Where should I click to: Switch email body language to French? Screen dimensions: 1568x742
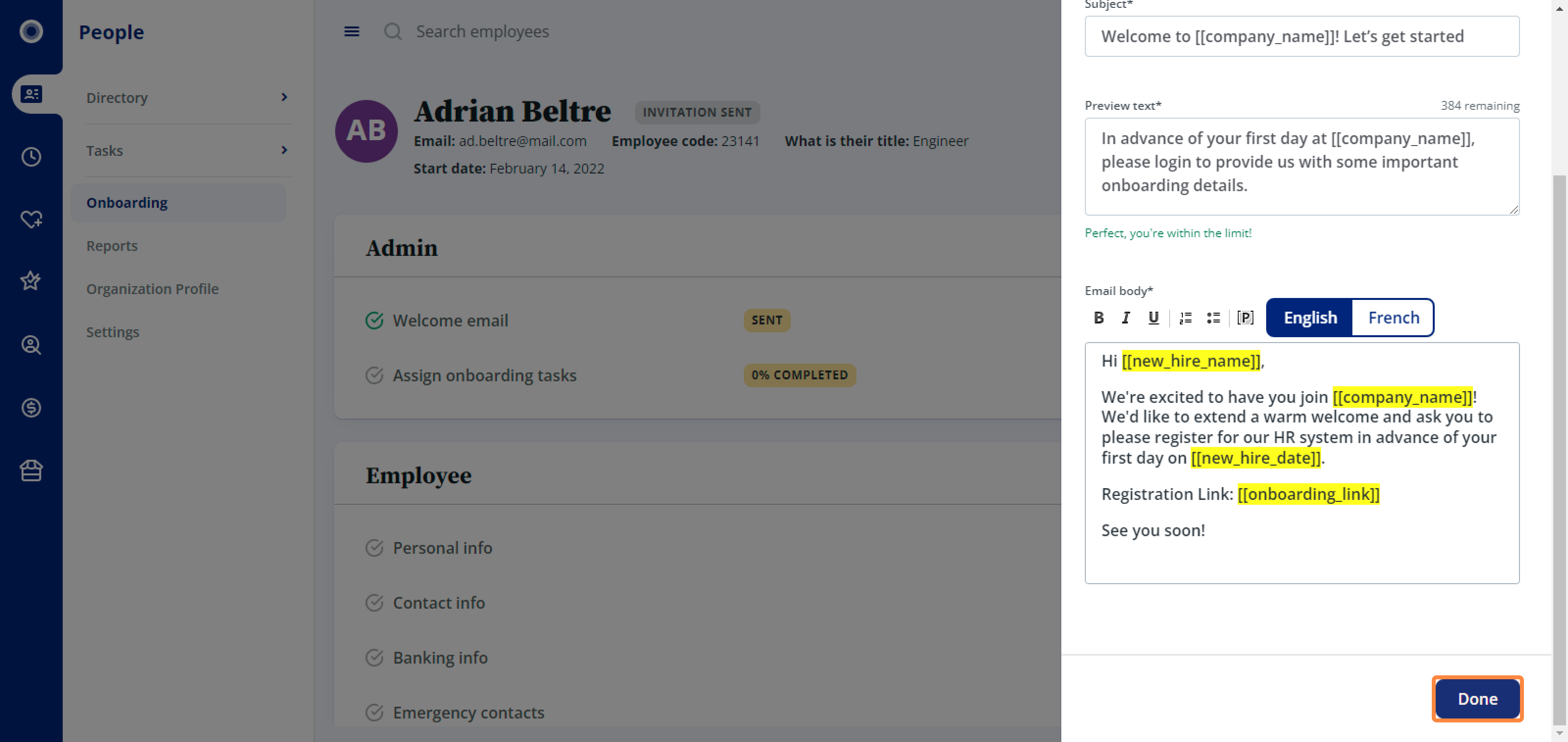(1393, 317)
